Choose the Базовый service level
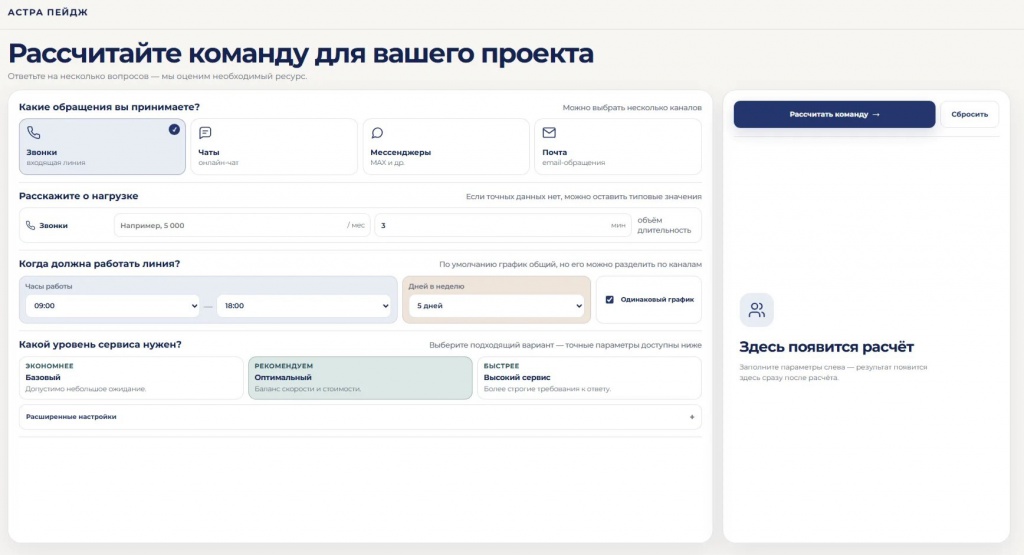1024x555 pixels. coord(131,377)
